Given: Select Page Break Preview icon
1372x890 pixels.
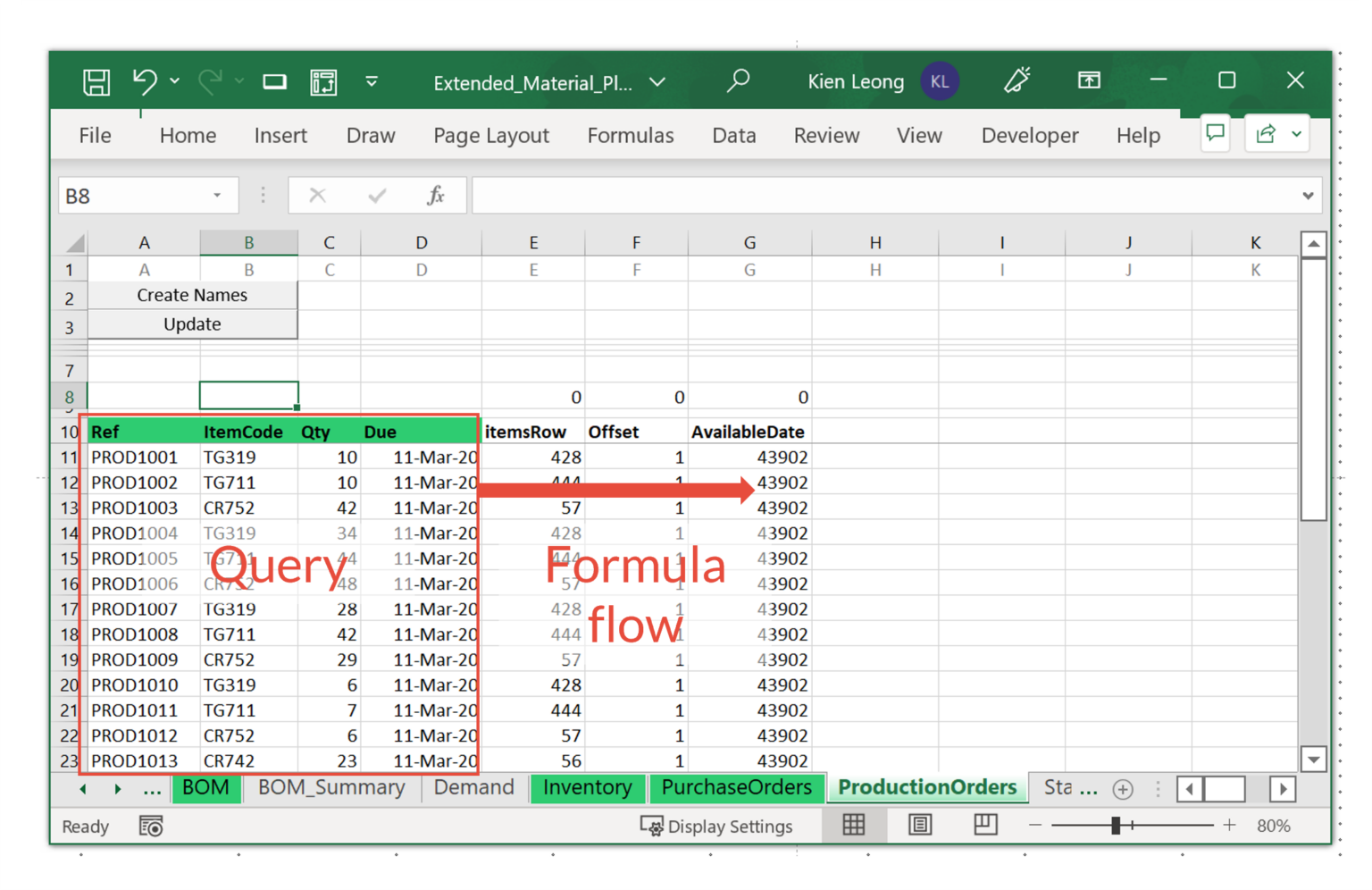Looking at the screenshot, I should click(x=985, y=825).
